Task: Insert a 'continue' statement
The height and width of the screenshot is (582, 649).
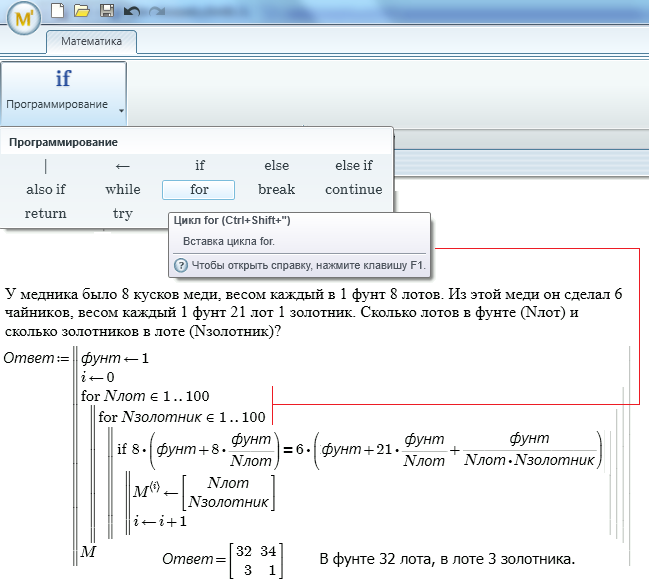Action: point(353,190)
